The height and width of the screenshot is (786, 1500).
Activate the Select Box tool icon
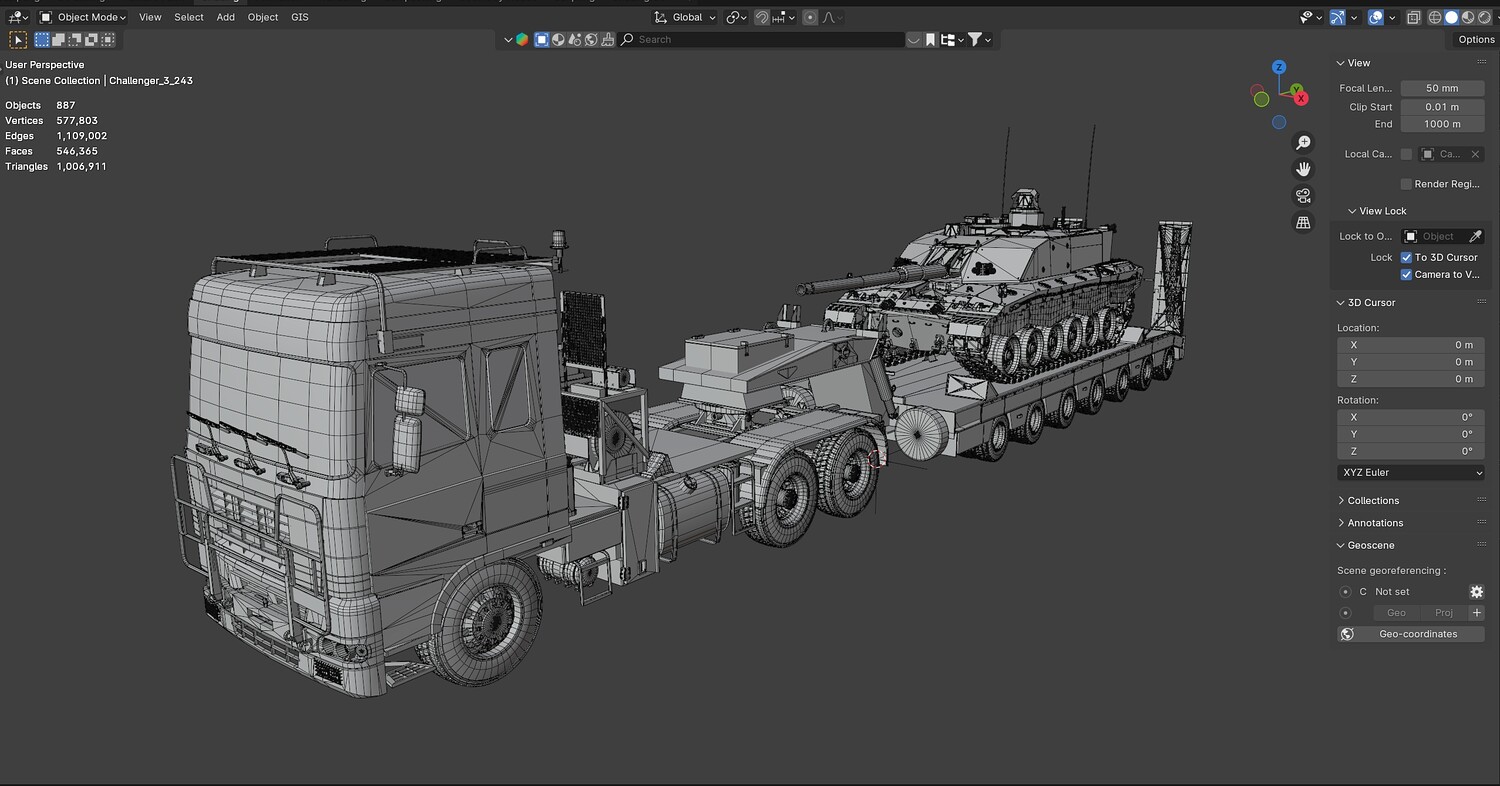[18, 40]
